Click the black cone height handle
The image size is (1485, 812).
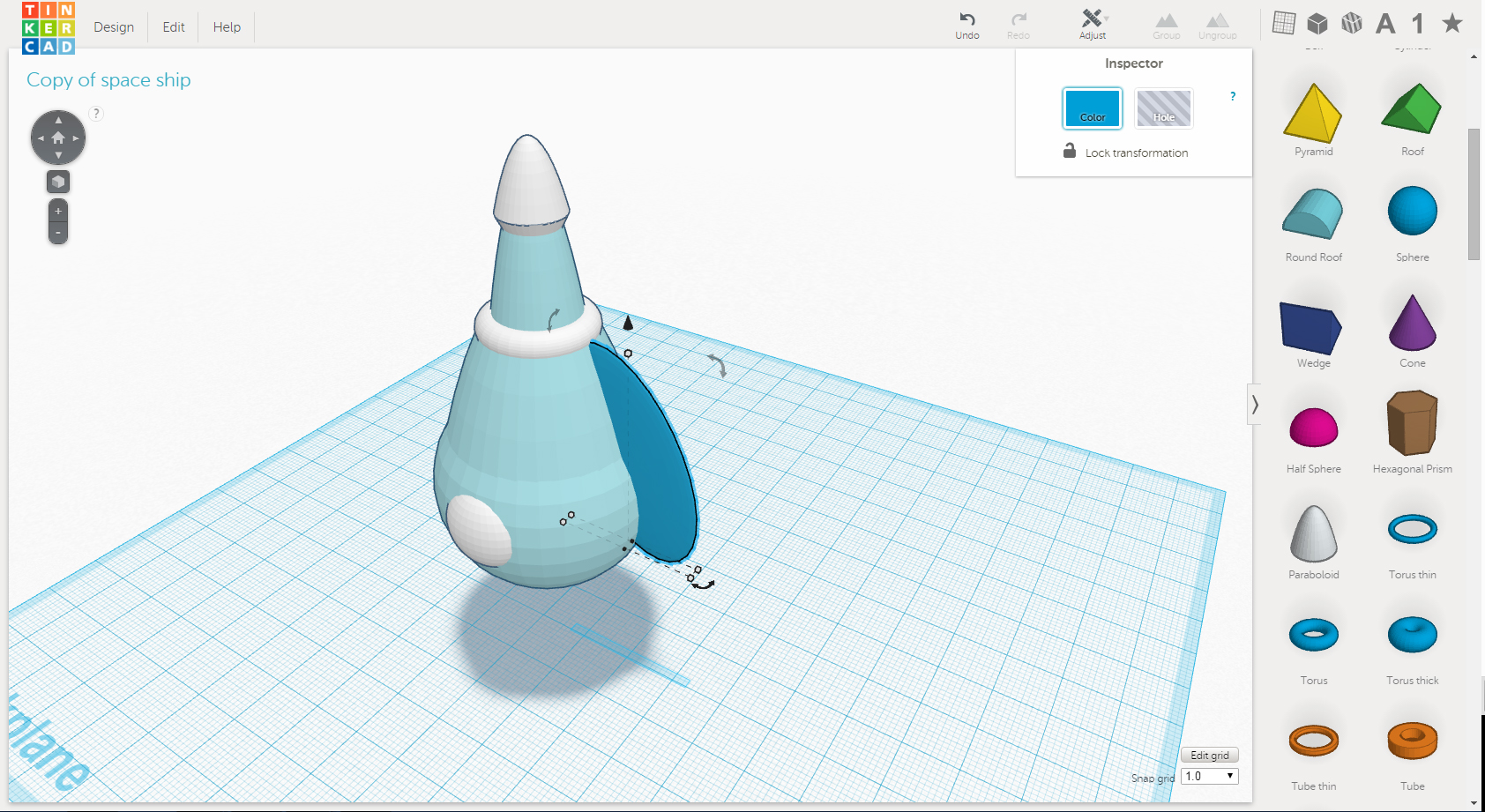click(628, 323)
